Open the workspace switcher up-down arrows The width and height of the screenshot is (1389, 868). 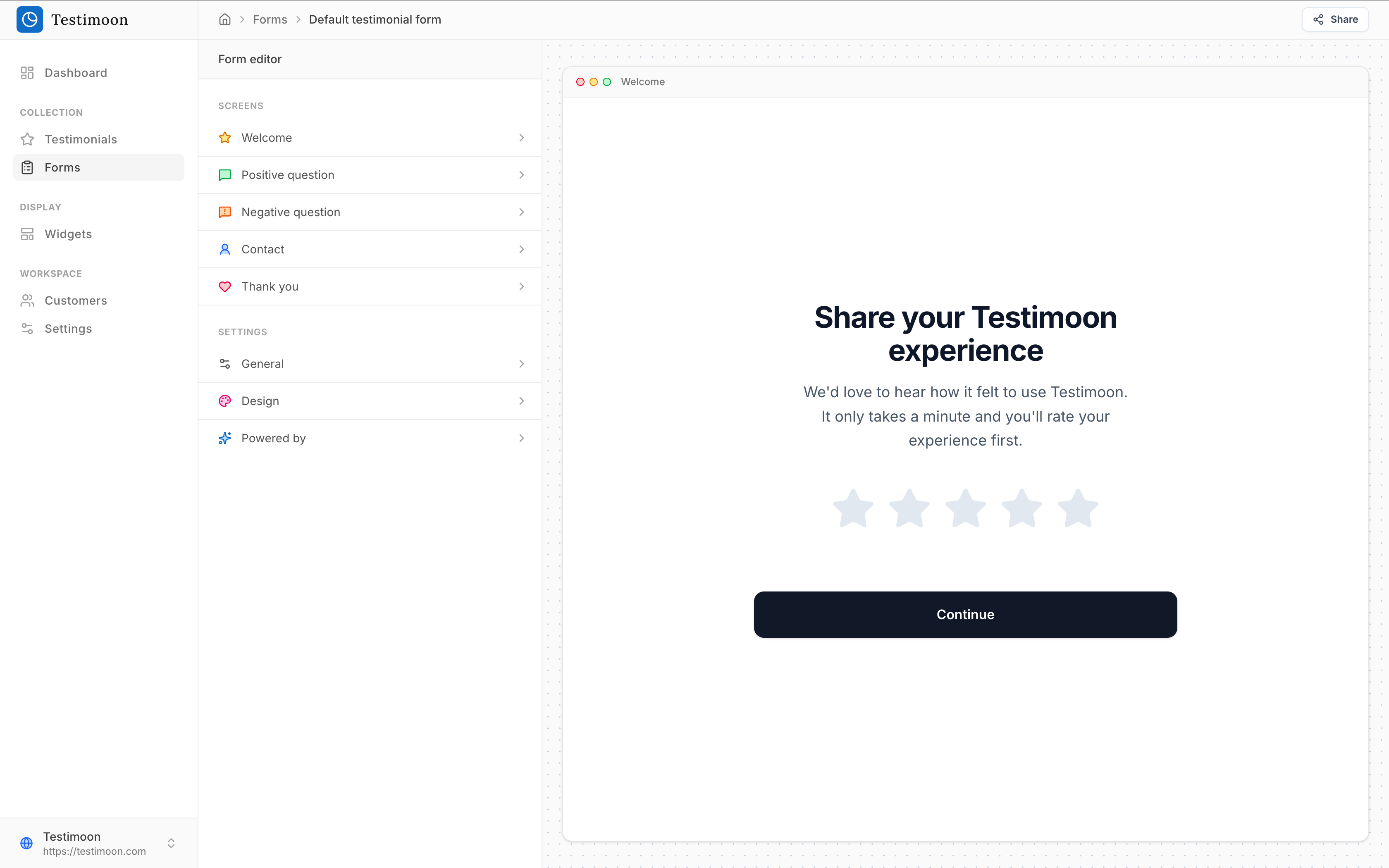(171, 843)
